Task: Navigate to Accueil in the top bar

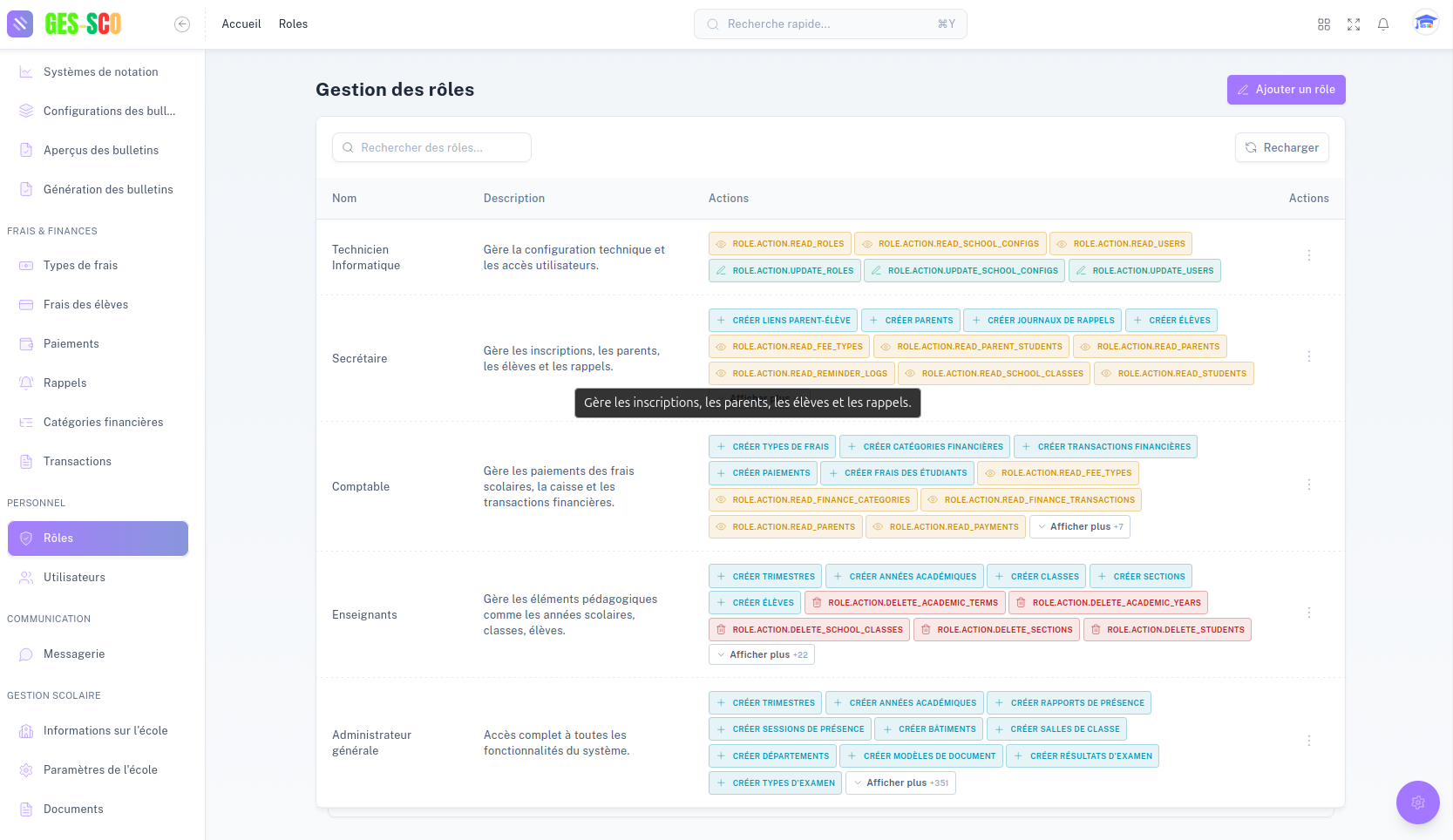Action: pos(241,24)
